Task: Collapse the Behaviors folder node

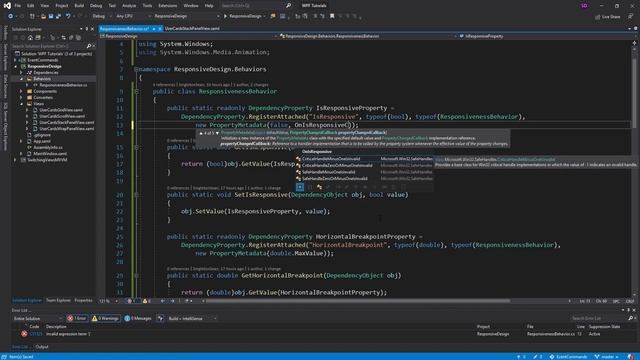Action: click(22, 79)
